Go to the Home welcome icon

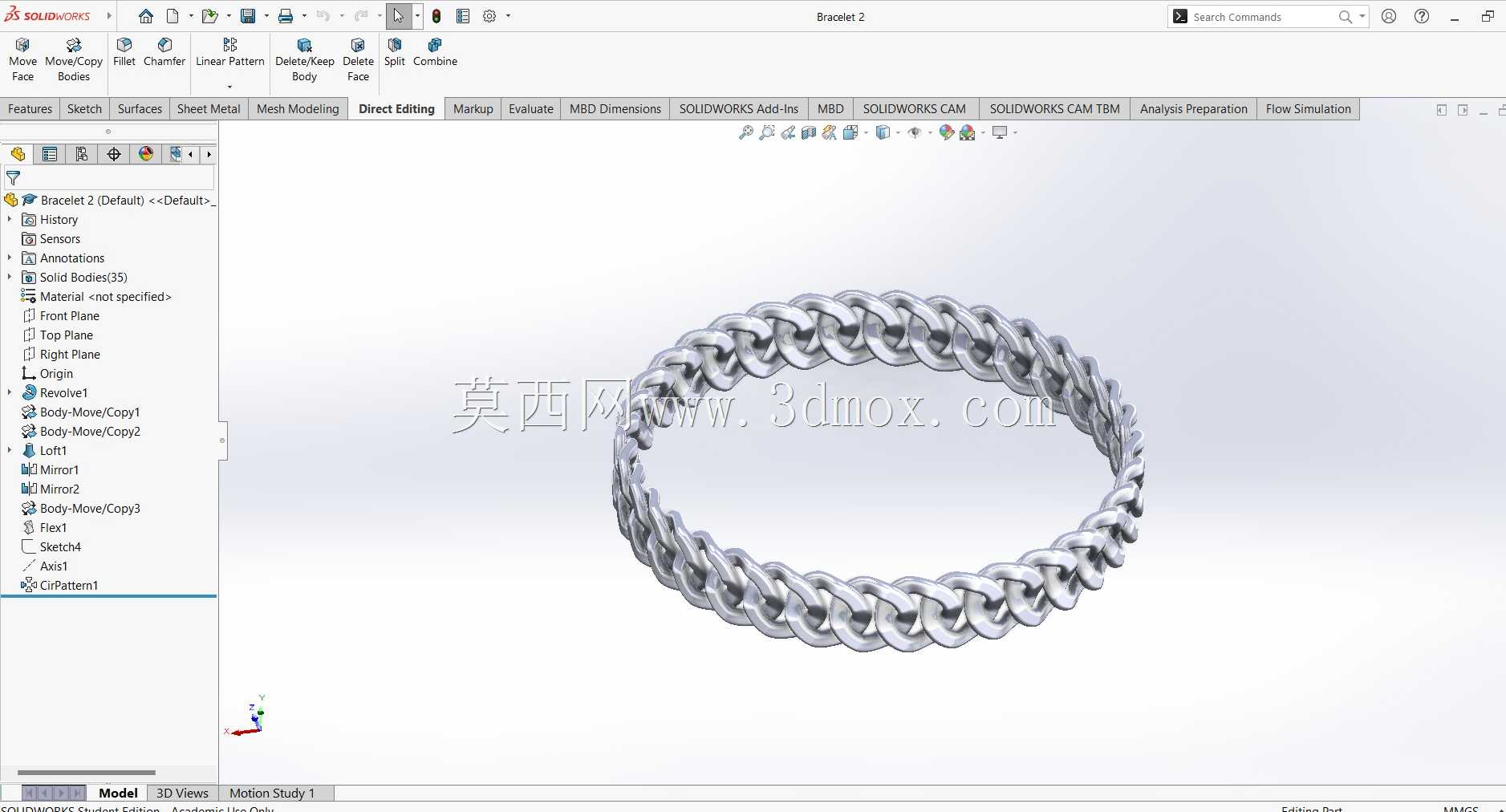click(x=146, y=16)
